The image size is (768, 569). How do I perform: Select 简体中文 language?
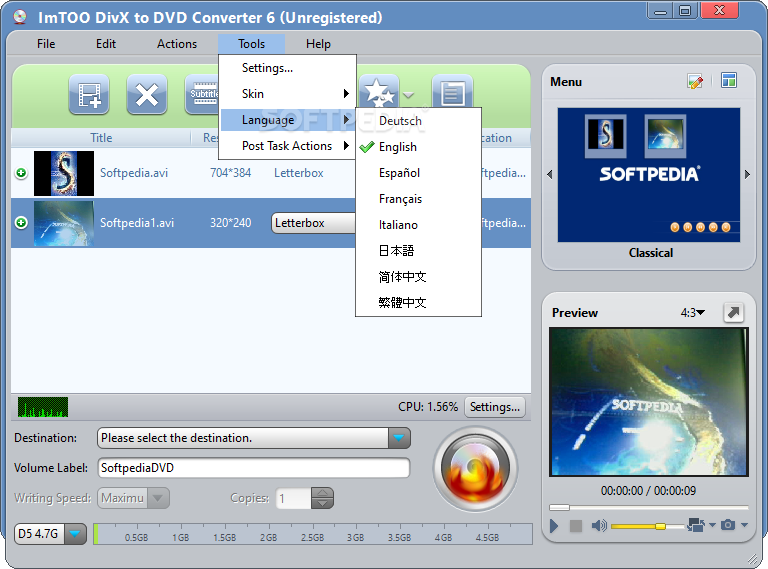418,277
